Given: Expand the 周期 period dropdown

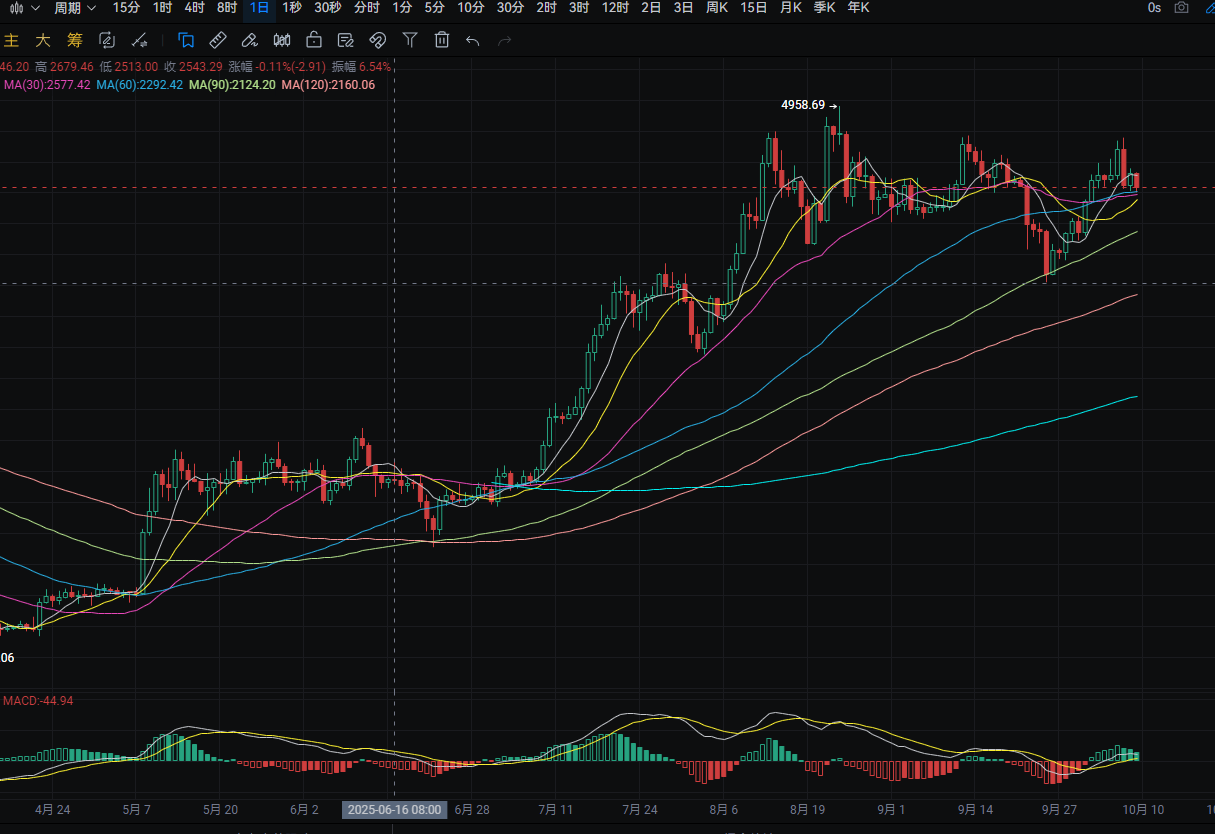Looking at the screenshot, I should tap(75, 8).
